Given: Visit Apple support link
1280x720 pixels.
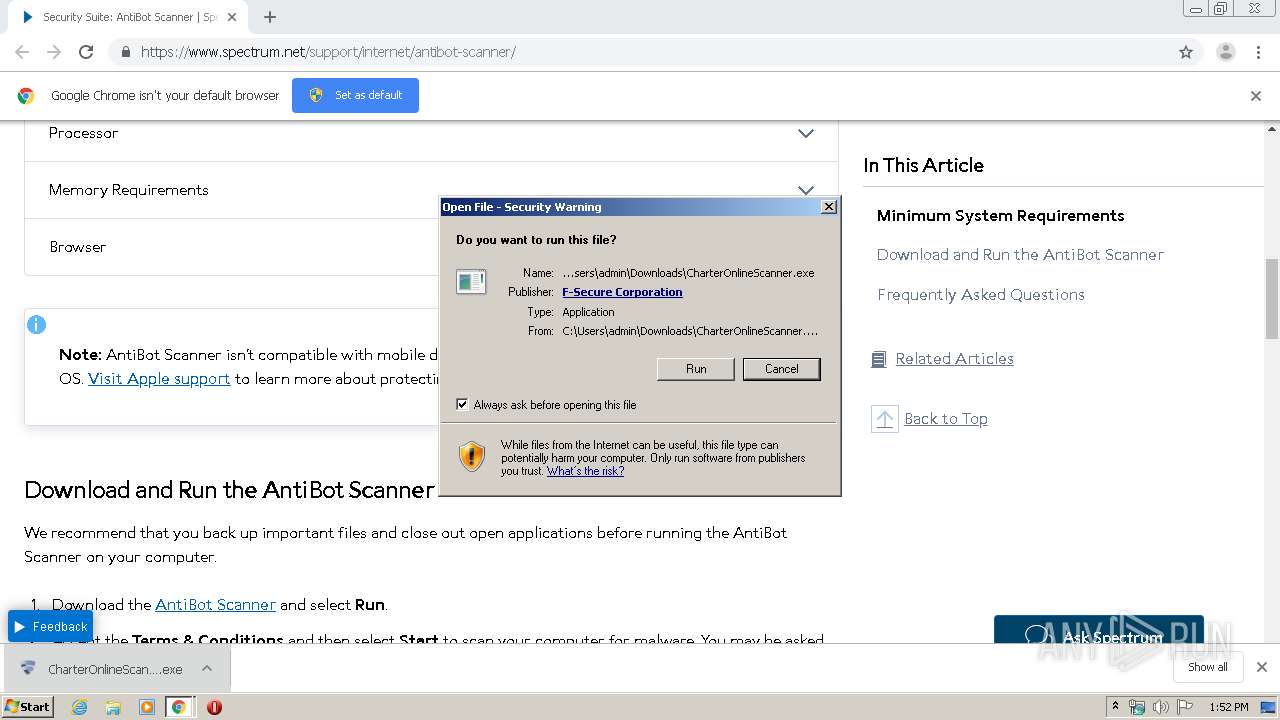Looking at the screenshot, I should point(159,379).
